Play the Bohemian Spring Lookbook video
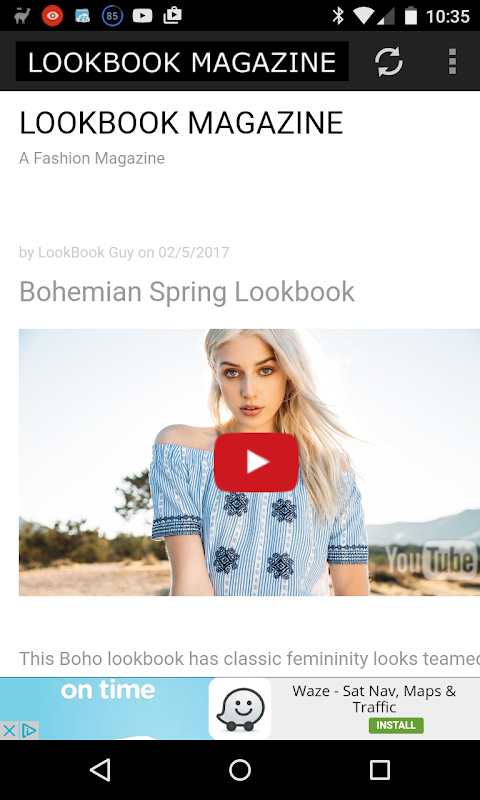 pos(256,462)
